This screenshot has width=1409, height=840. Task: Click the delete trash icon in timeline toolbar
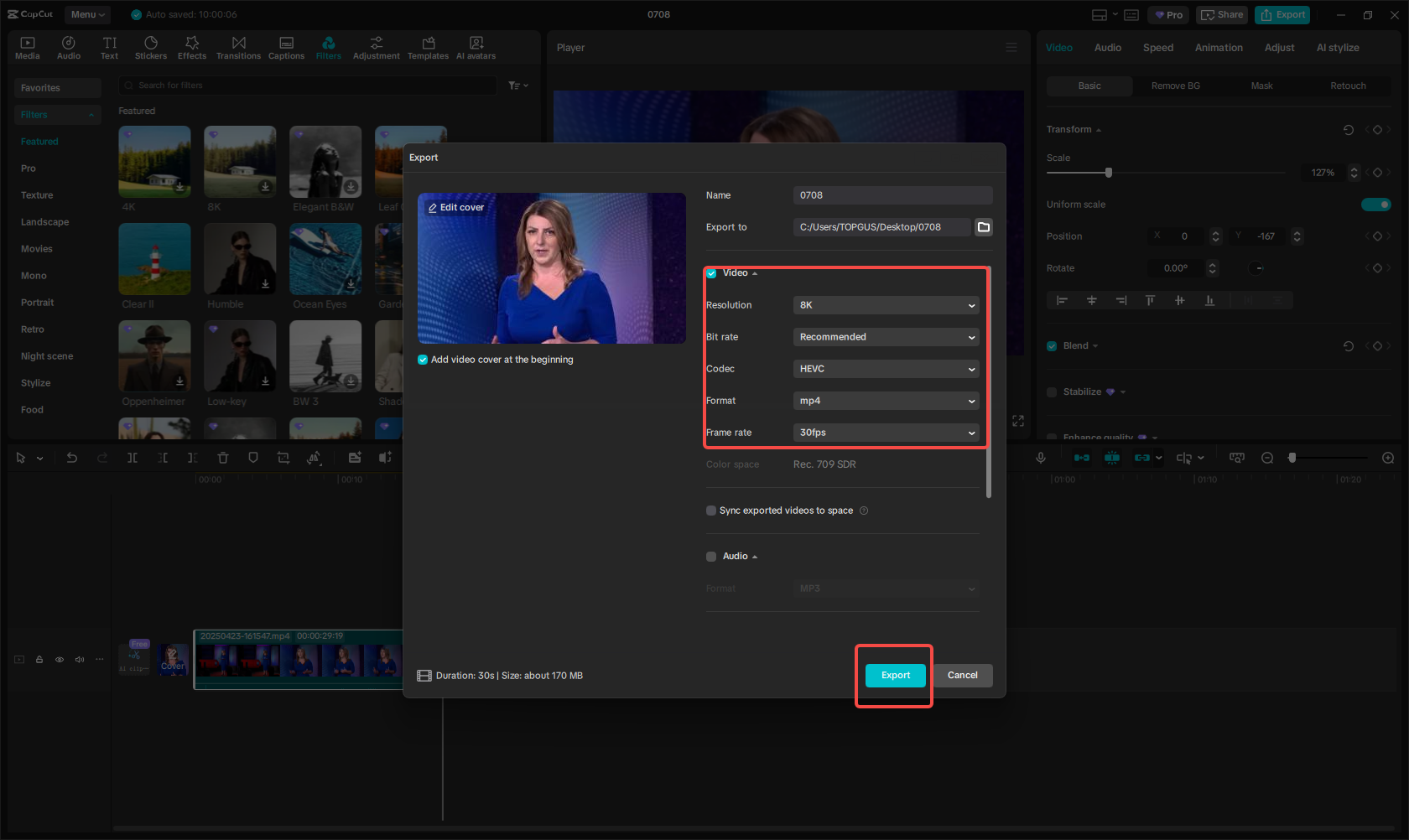point(223,458)
